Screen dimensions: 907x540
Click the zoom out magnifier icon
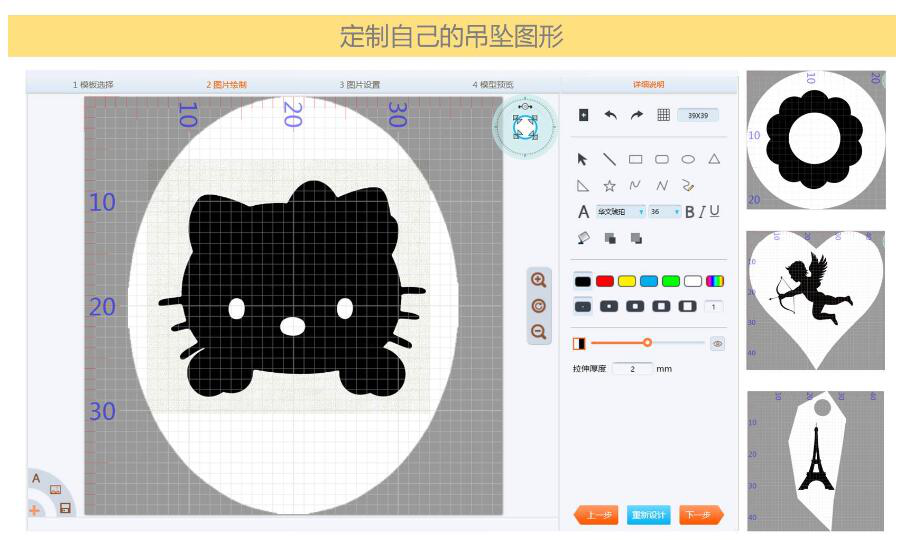539,332
